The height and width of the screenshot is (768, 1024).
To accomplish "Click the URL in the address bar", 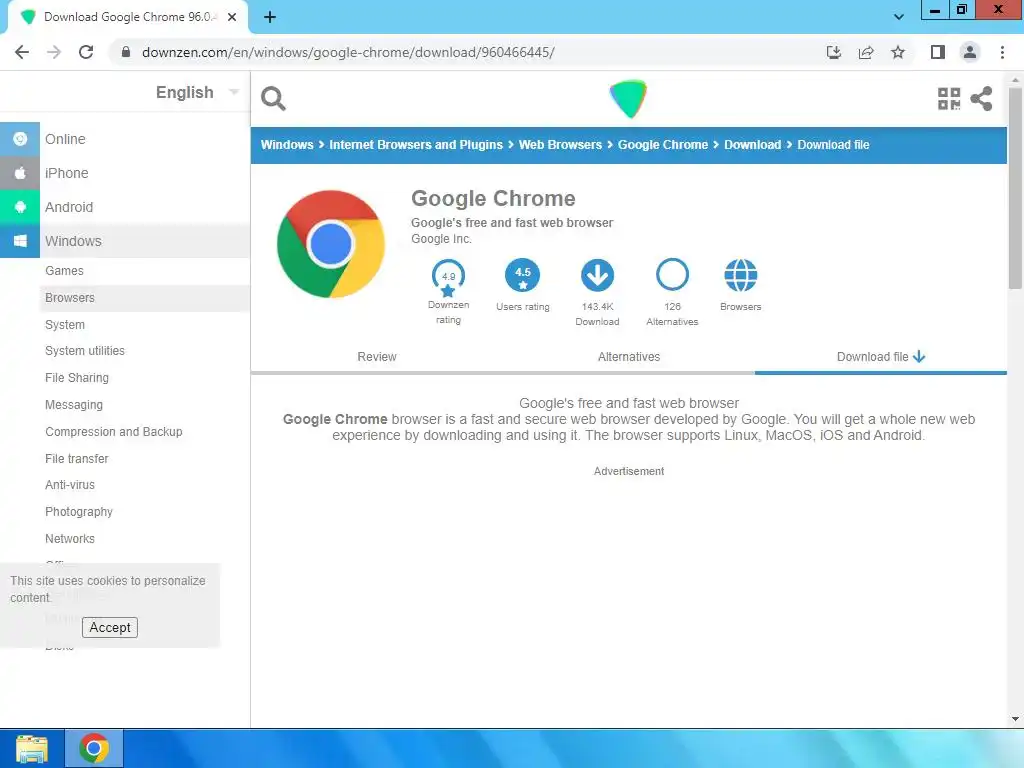I will coord(348,52).
